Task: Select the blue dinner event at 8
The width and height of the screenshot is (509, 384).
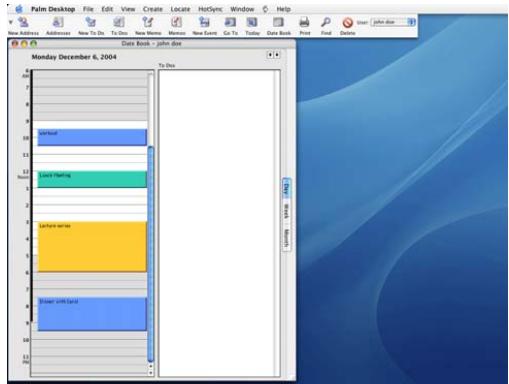Action: tap(92, 314)
